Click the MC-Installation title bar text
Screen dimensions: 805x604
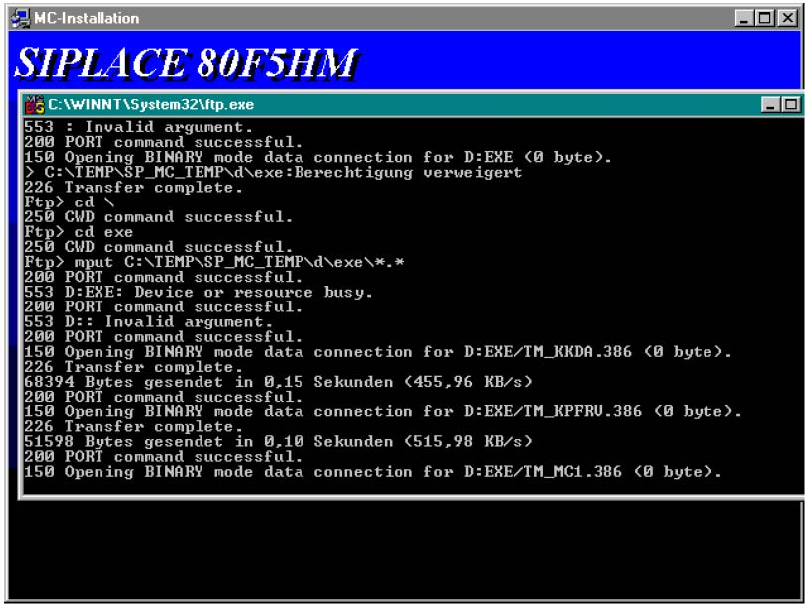(87, 18)
